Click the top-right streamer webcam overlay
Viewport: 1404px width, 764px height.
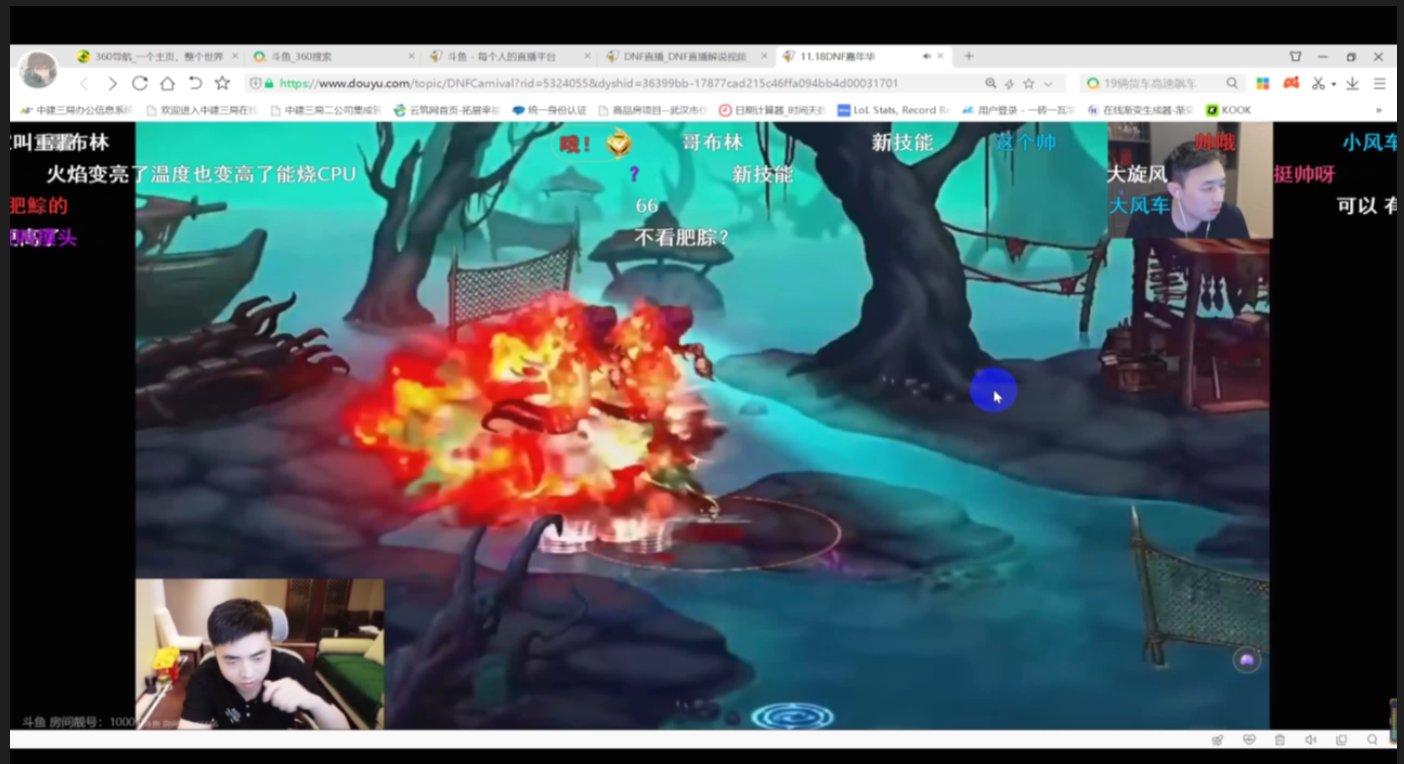pos(1190,181)
